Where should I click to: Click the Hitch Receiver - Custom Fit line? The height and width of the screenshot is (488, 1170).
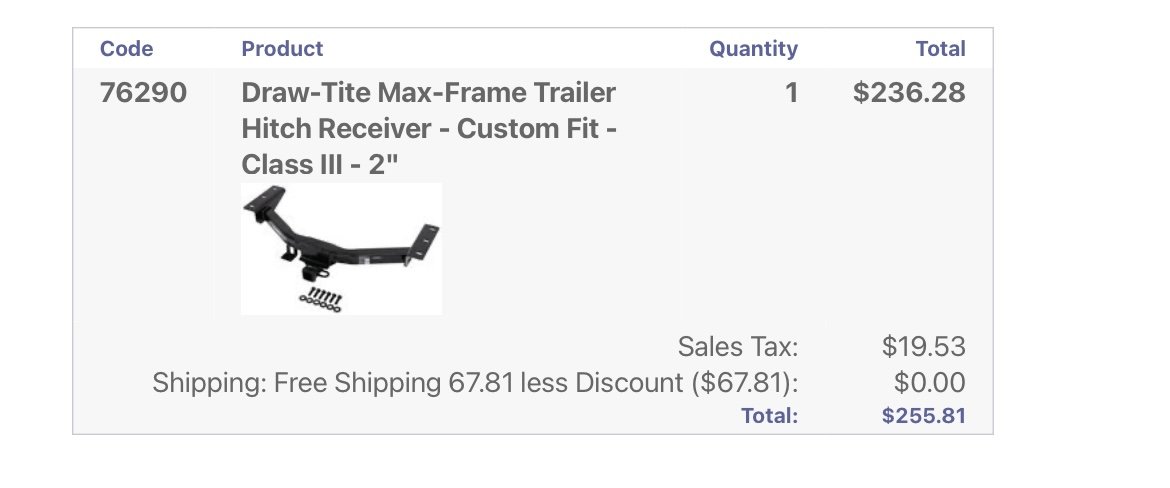point(429,128)
